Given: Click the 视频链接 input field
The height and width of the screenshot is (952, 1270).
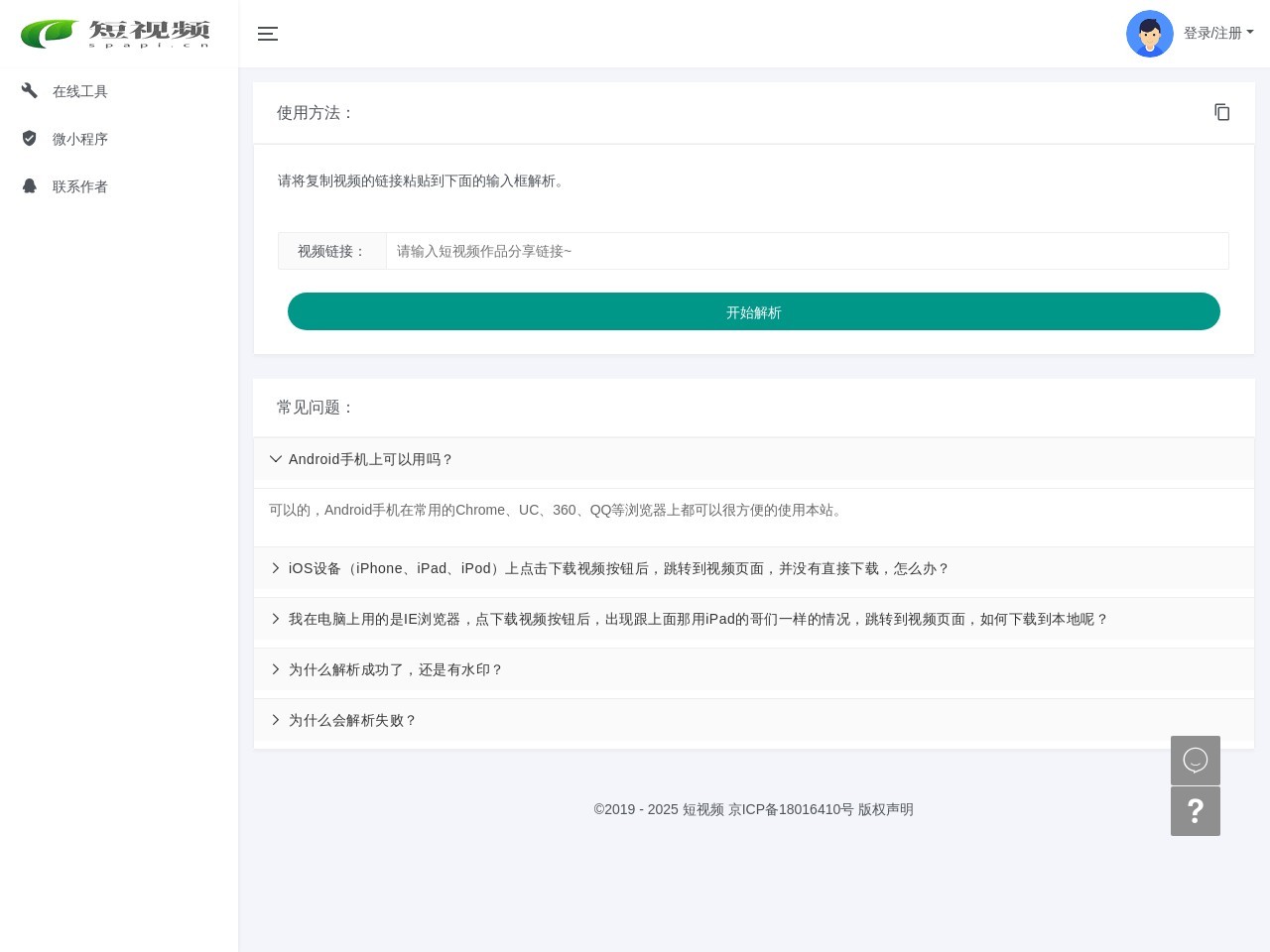Looking at the screenshot, I should [807, 251].
